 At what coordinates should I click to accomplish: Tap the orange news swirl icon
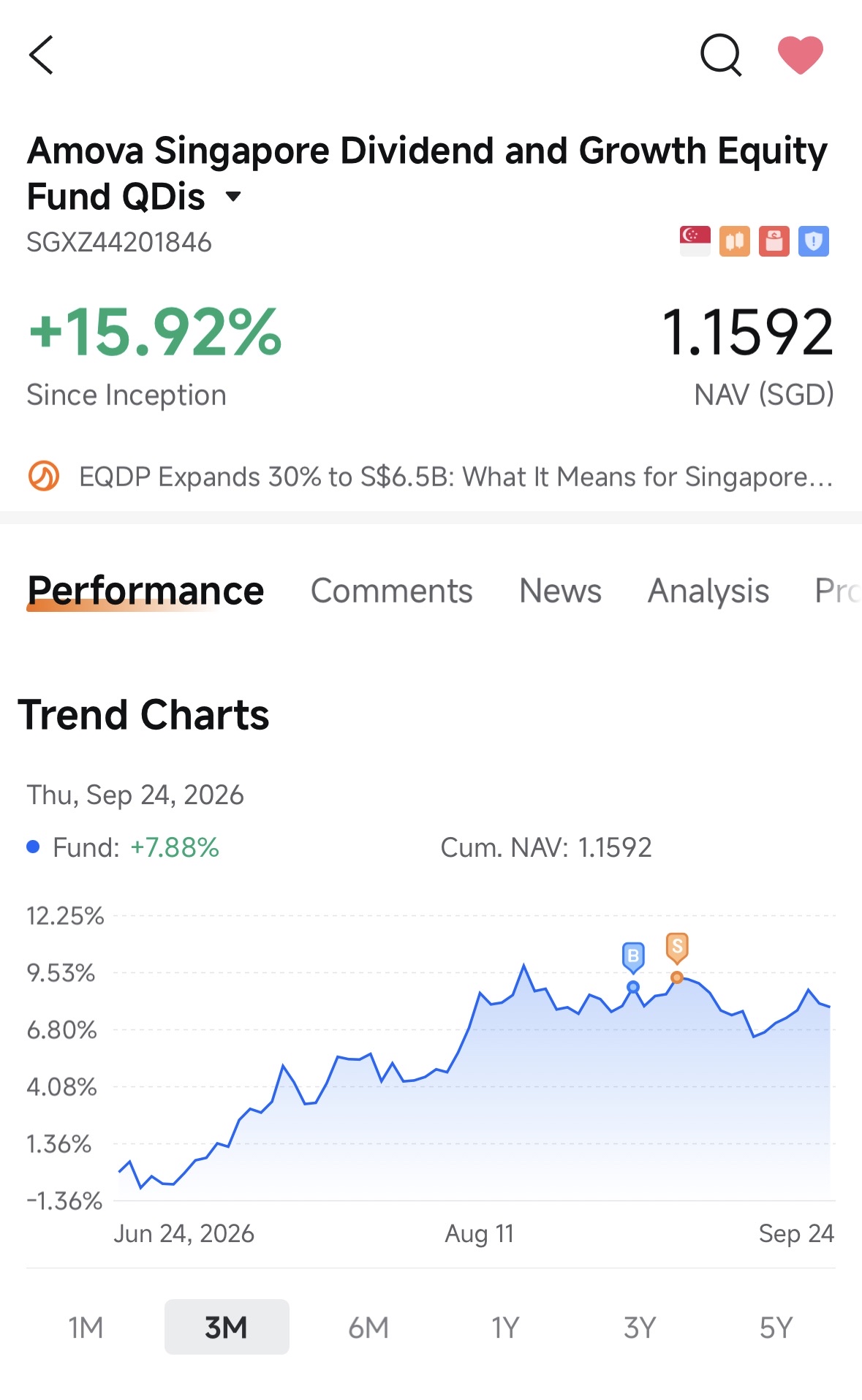44,477
